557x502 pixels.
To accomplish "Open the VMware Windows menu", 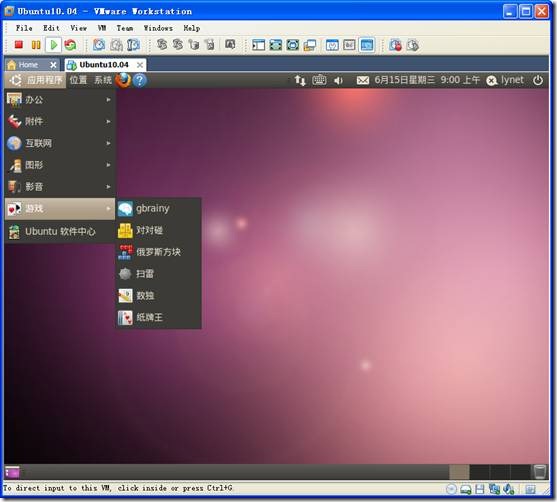I will click(x=158, y=28).
